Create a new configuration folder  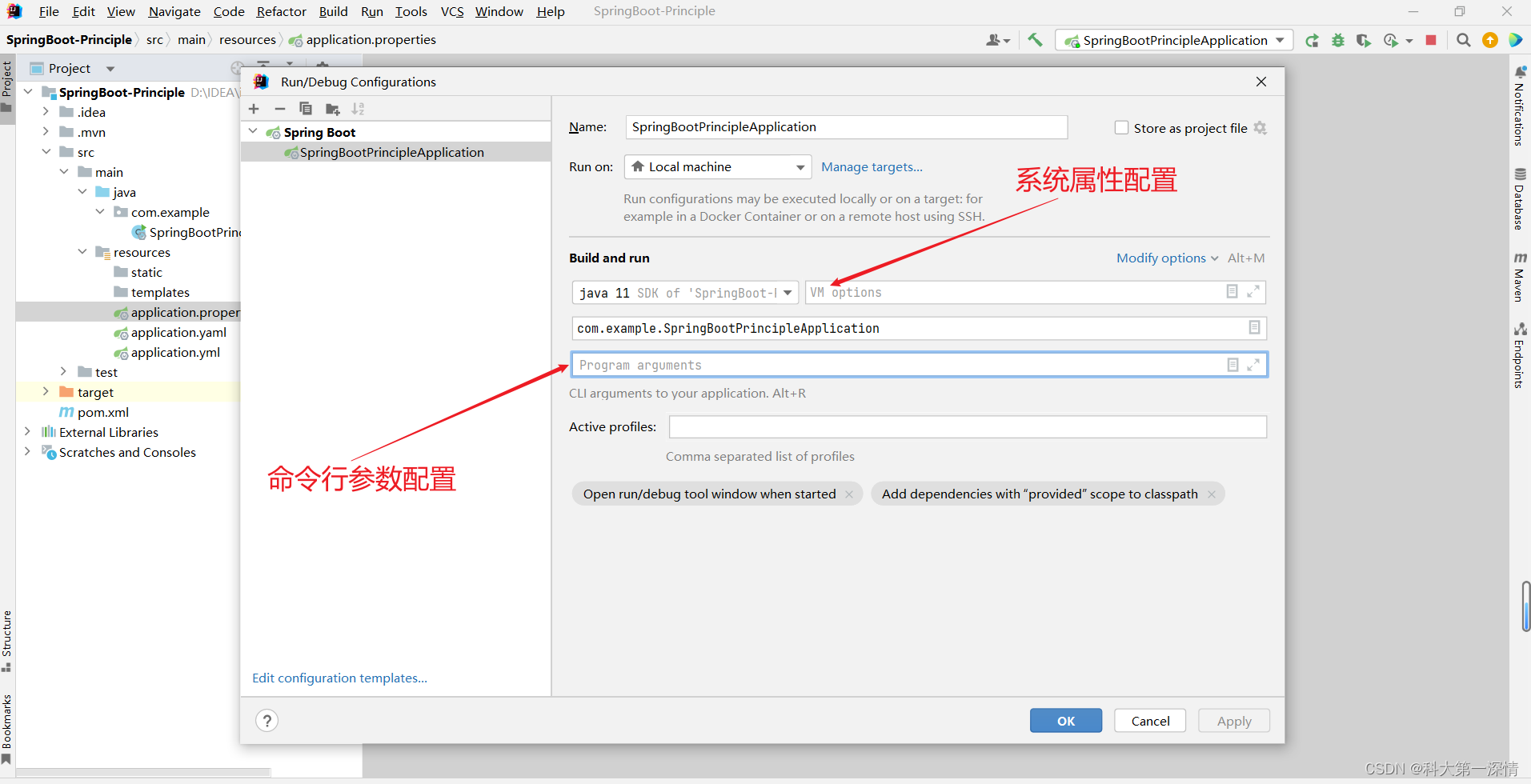tap(332, 109)
